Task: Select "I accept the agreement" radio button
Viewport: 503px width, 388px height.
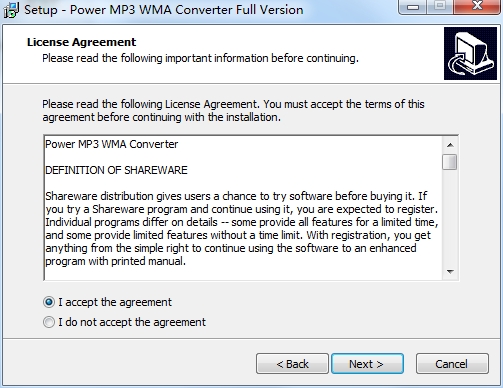Action: tap(49, 302)
